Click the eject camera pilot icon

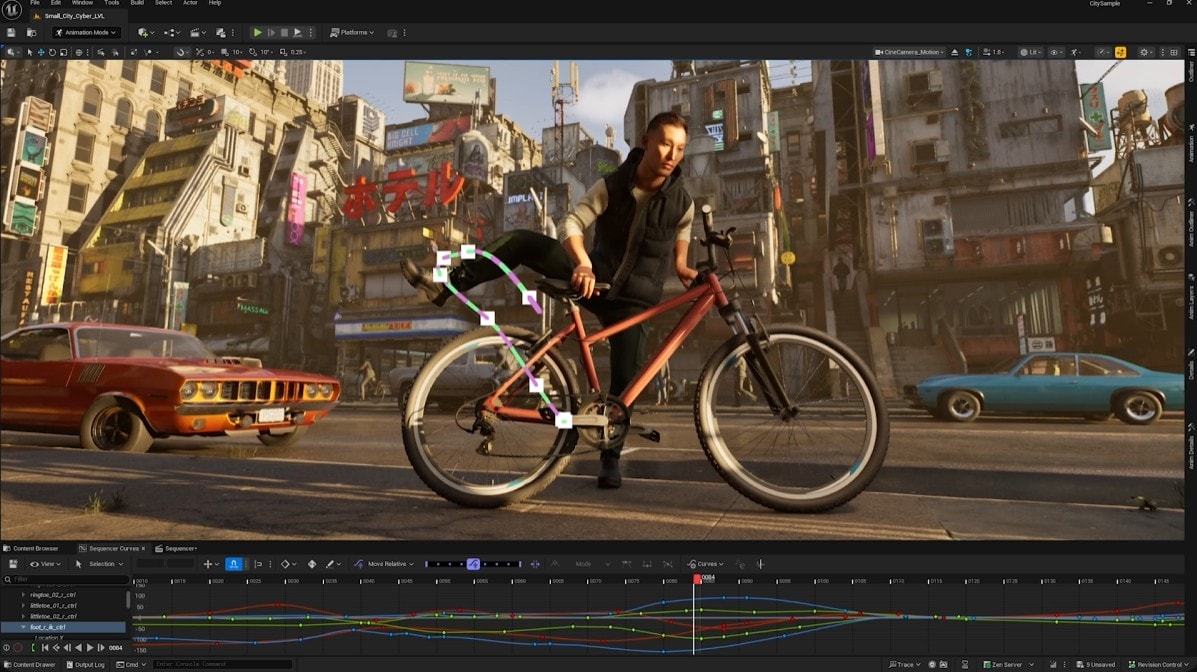click(x=954, y=52)
